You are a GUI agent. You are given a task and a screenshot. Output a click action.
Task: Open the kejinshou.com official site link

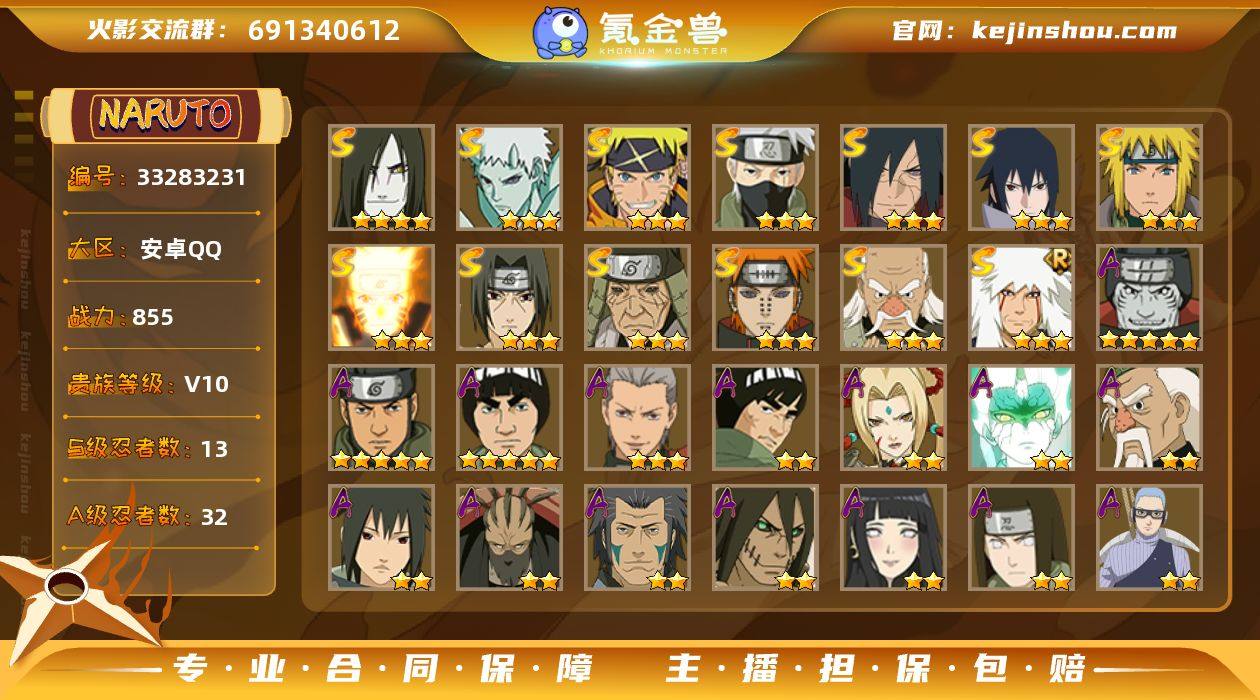(1074, 30)
